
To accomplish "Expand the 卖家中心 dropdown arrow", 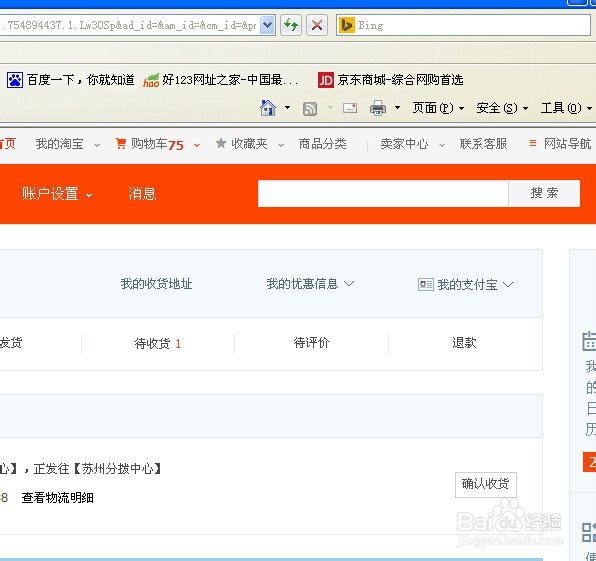I will pyautogui.click(x=442, y=145).
